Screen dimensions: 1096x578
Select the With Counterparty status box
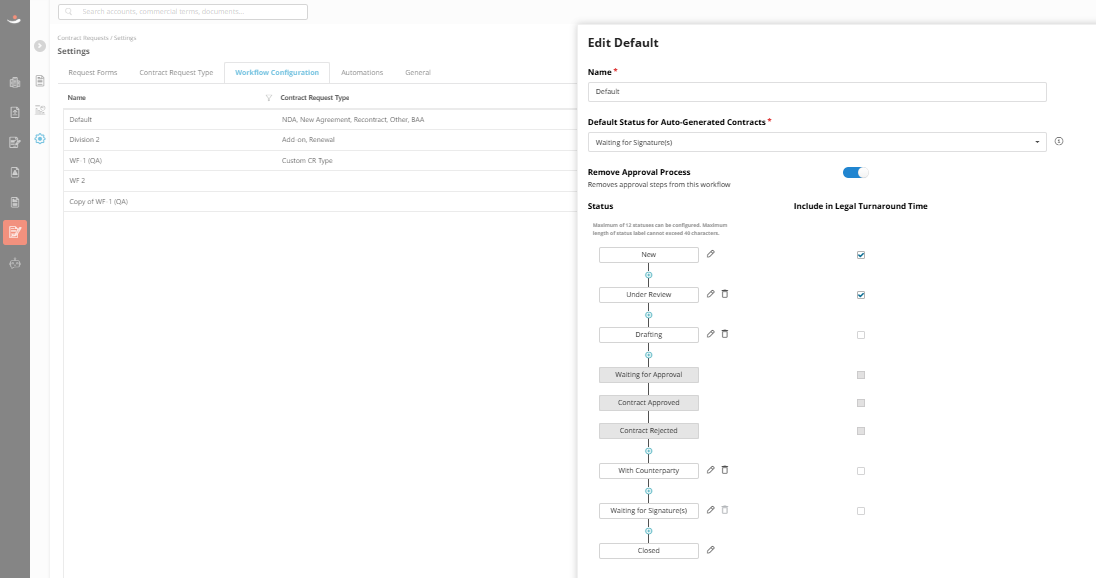point(649,471)
